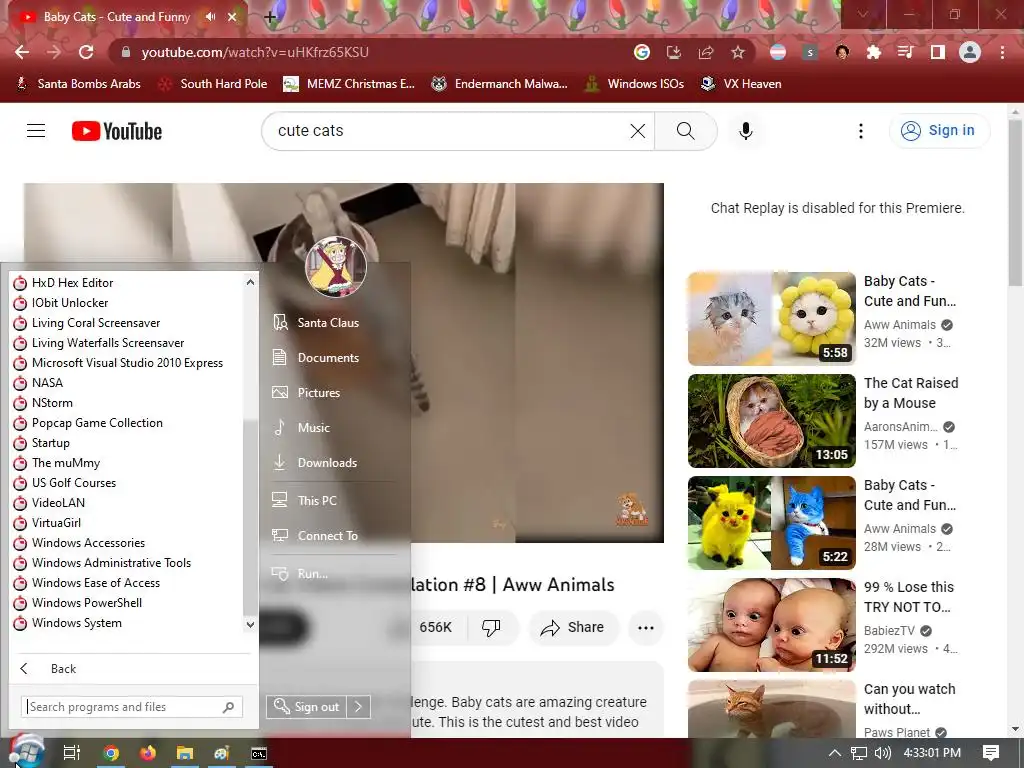This screenshot has height=768, width=1024.
Task: Open the volume tray icon
Action: pyautogui.click(x=882, y=753)
